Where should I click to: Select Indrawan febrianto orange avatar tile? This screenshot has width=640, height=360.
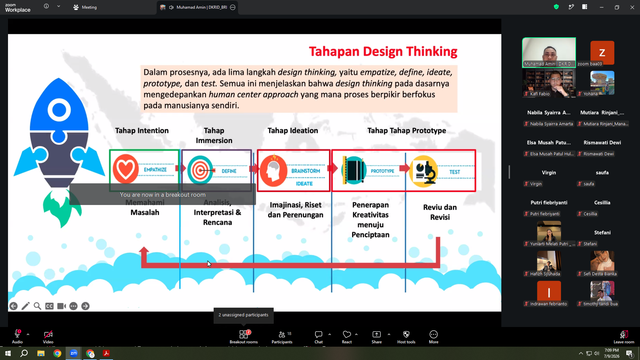pos(549,293)
